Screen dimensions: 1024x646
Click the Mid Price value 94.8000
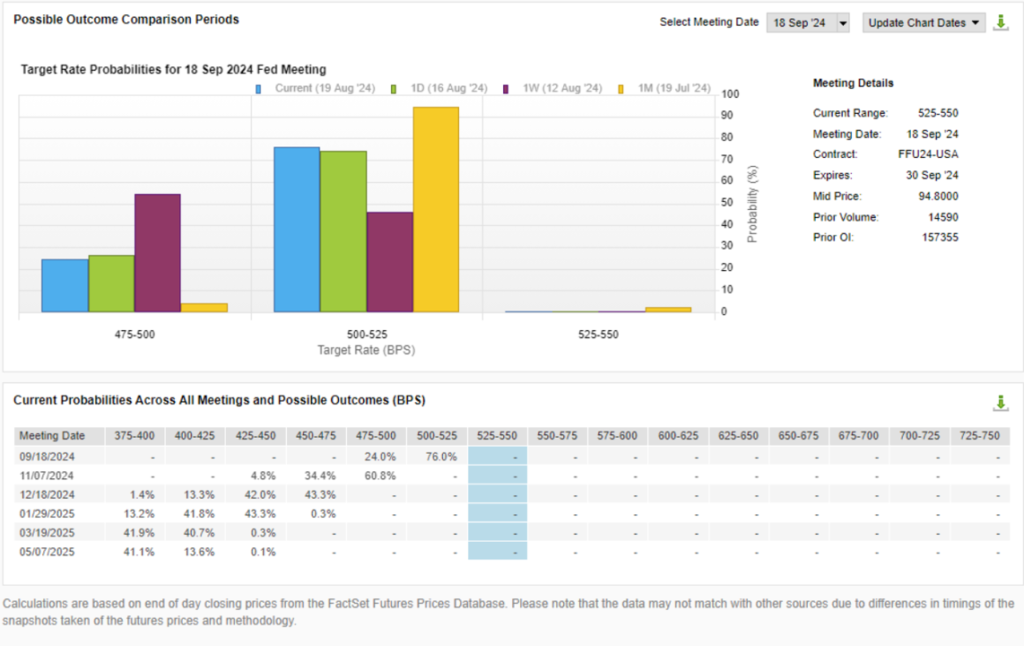(938, 196)
